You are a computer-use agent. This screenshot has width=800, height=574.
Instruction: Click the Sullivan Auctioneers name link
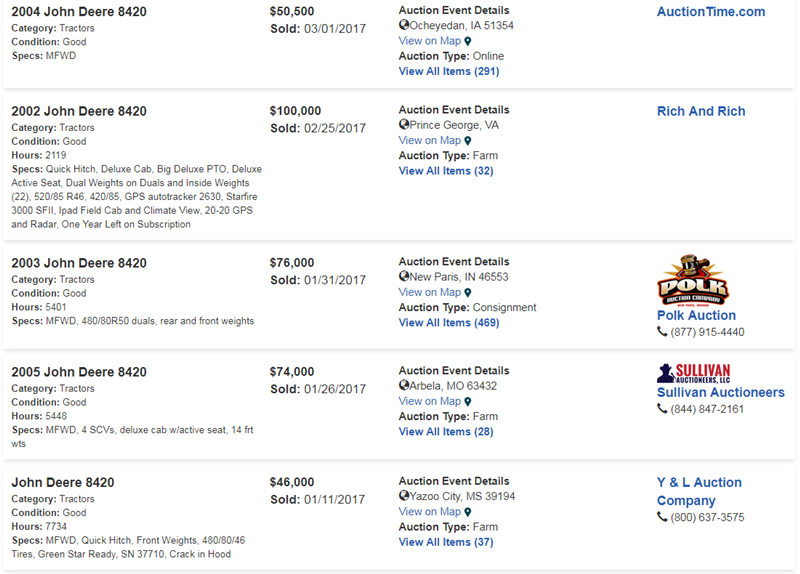point(720,392)
